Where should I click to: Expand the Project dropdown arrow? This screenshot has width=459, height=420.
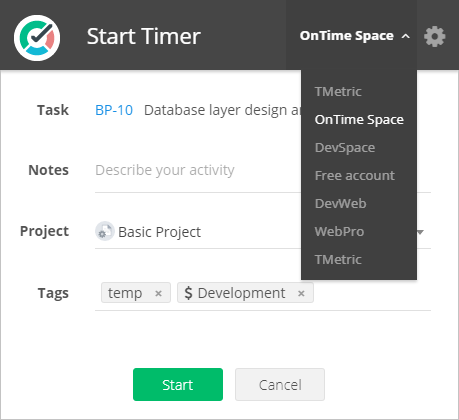[x=421, y=232]
